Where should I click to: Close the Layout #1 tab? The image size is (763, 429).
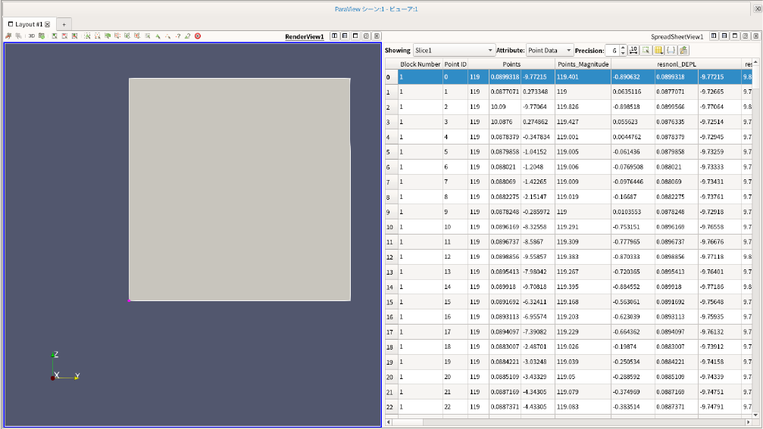tap(48, 24)
